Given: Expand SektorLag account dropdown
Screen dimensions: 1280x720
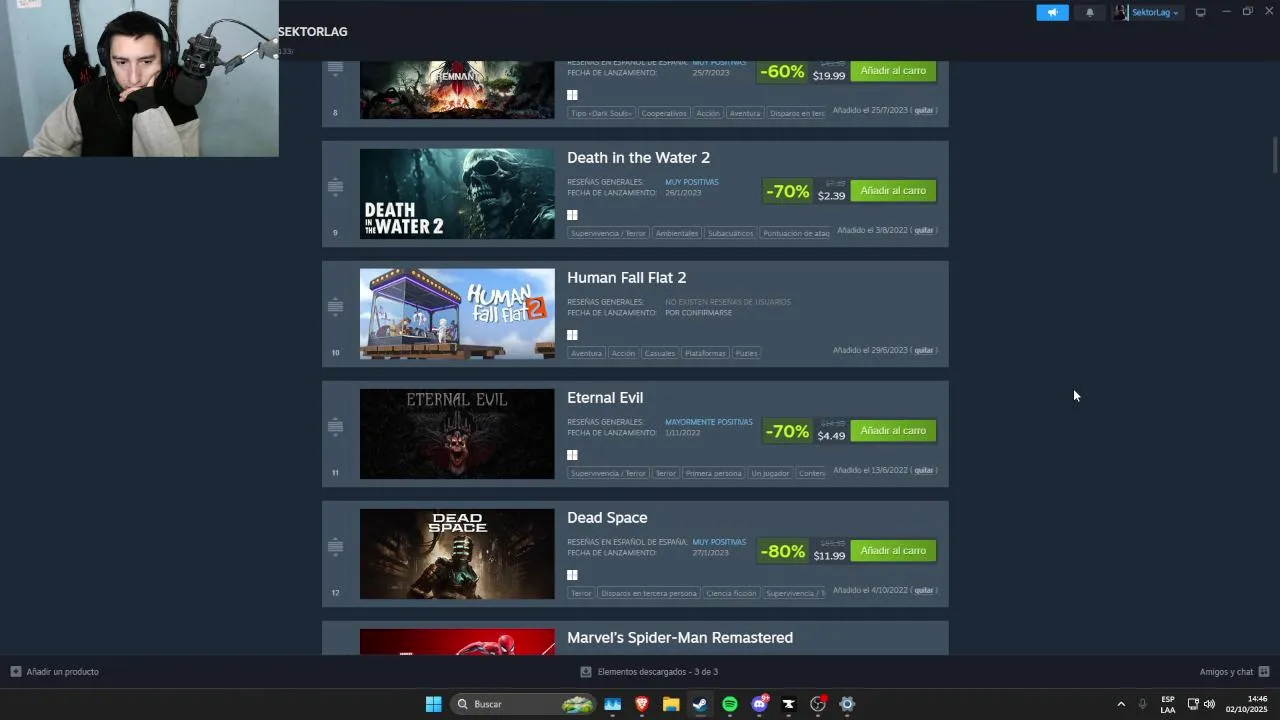Looking at the screenshot, I should click(x=1155, y=12).
